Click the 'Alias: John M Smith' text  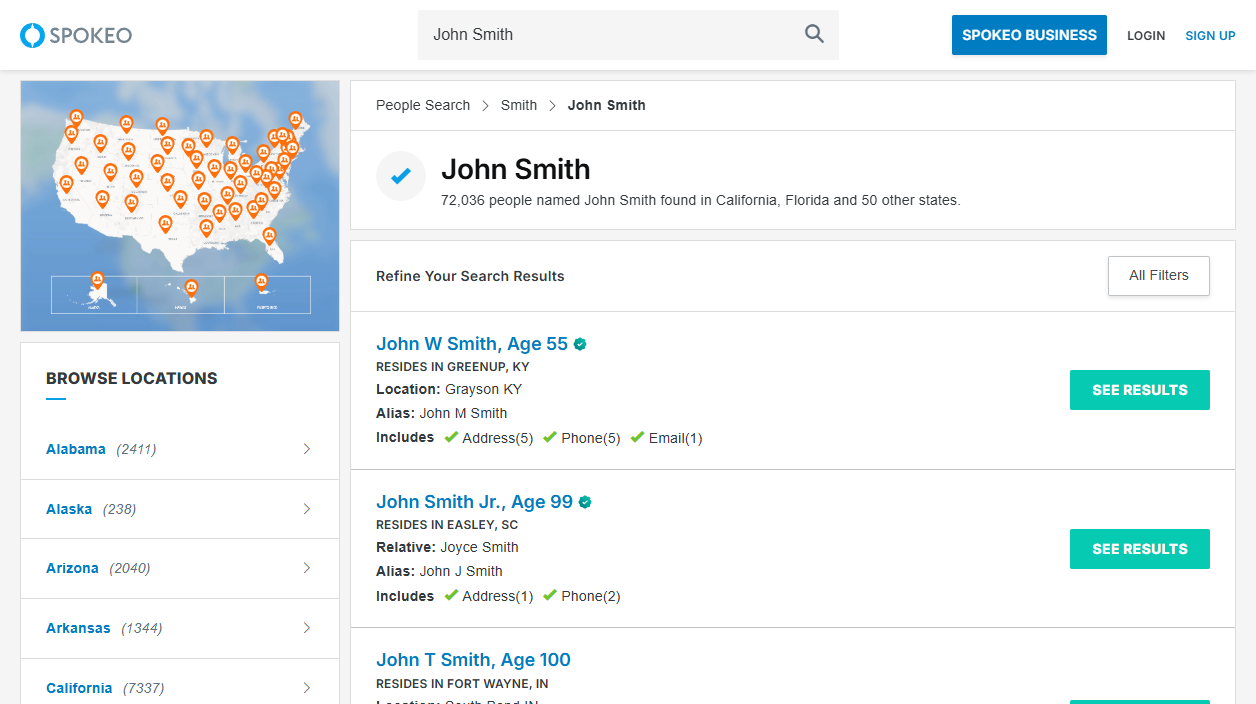click(441, 413)
